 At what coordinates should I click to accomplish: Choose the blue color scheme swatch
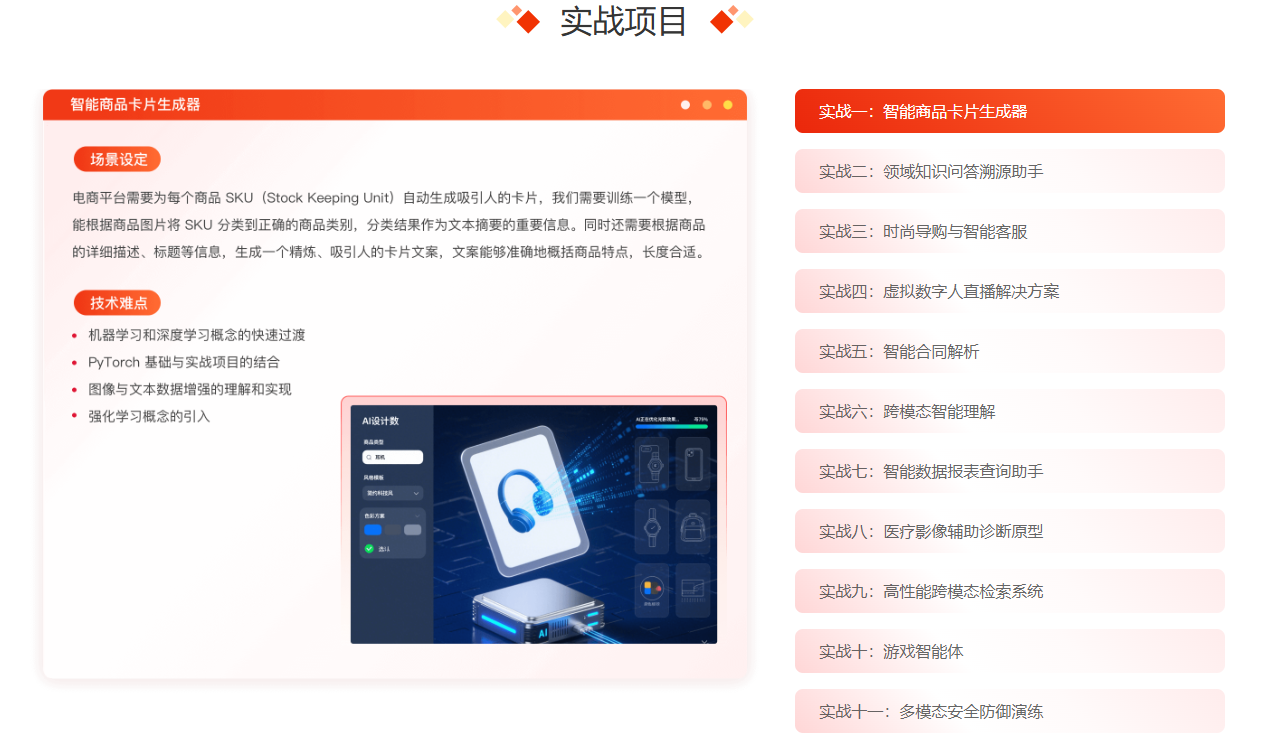[373, 530]
